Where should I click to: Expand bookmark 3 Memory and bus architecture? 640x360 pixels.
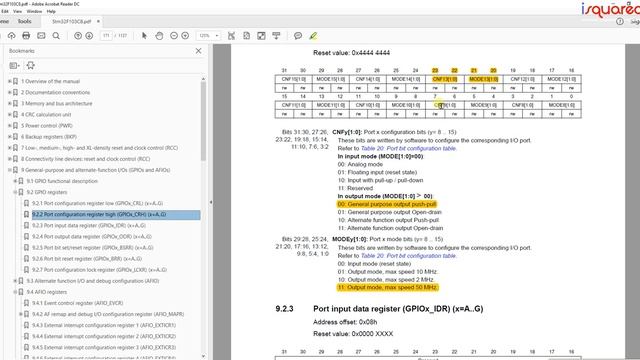tap(9, 103)
